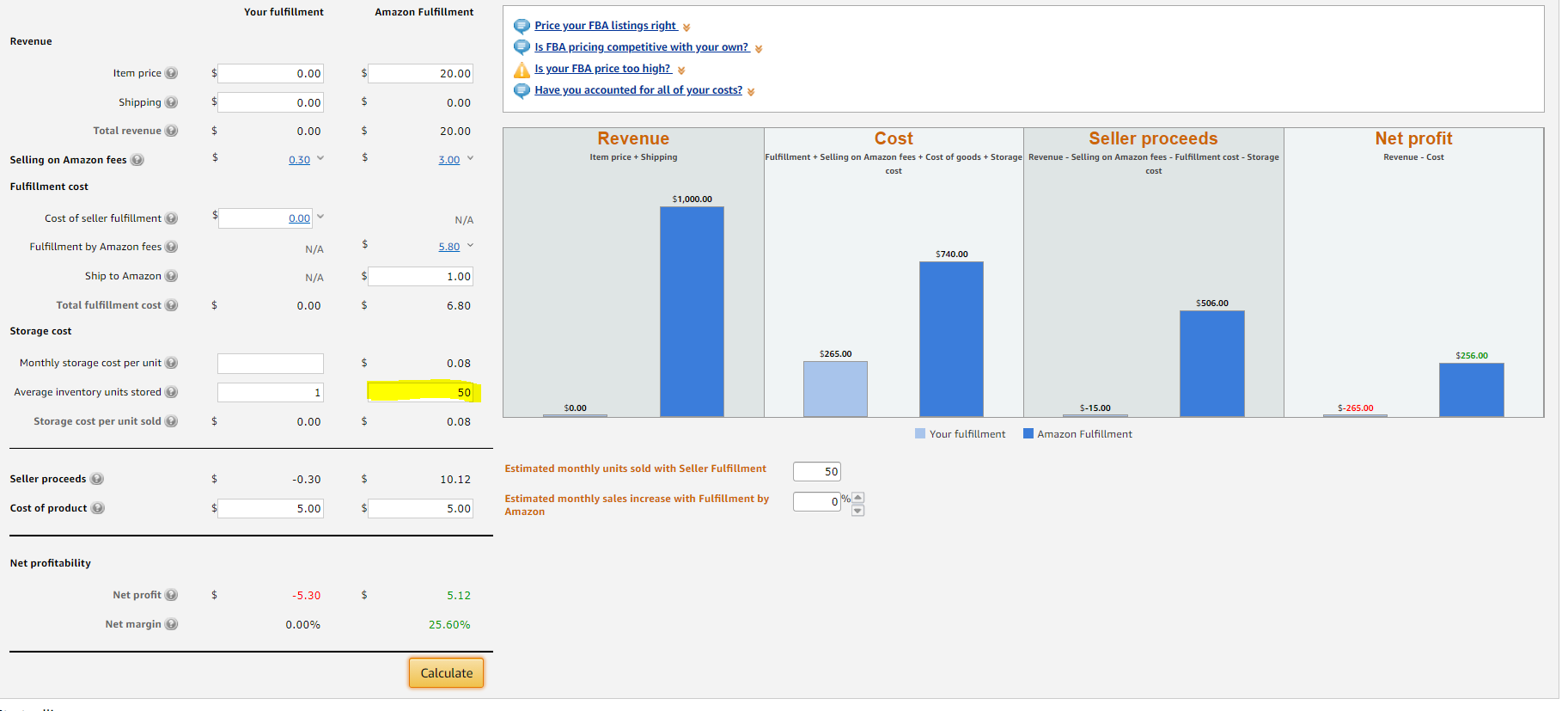Focus Estimated monthly units sold field
The image size is (1568, 711).
(817, 471)
